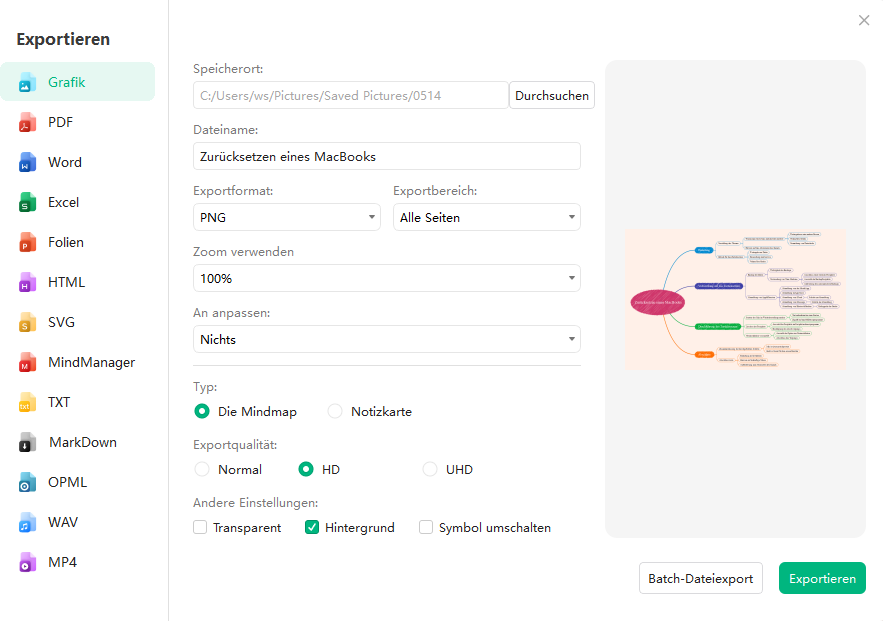The image size is (883, 621).
Task: Select the UHD export quality option
Action: coord(430,469)
